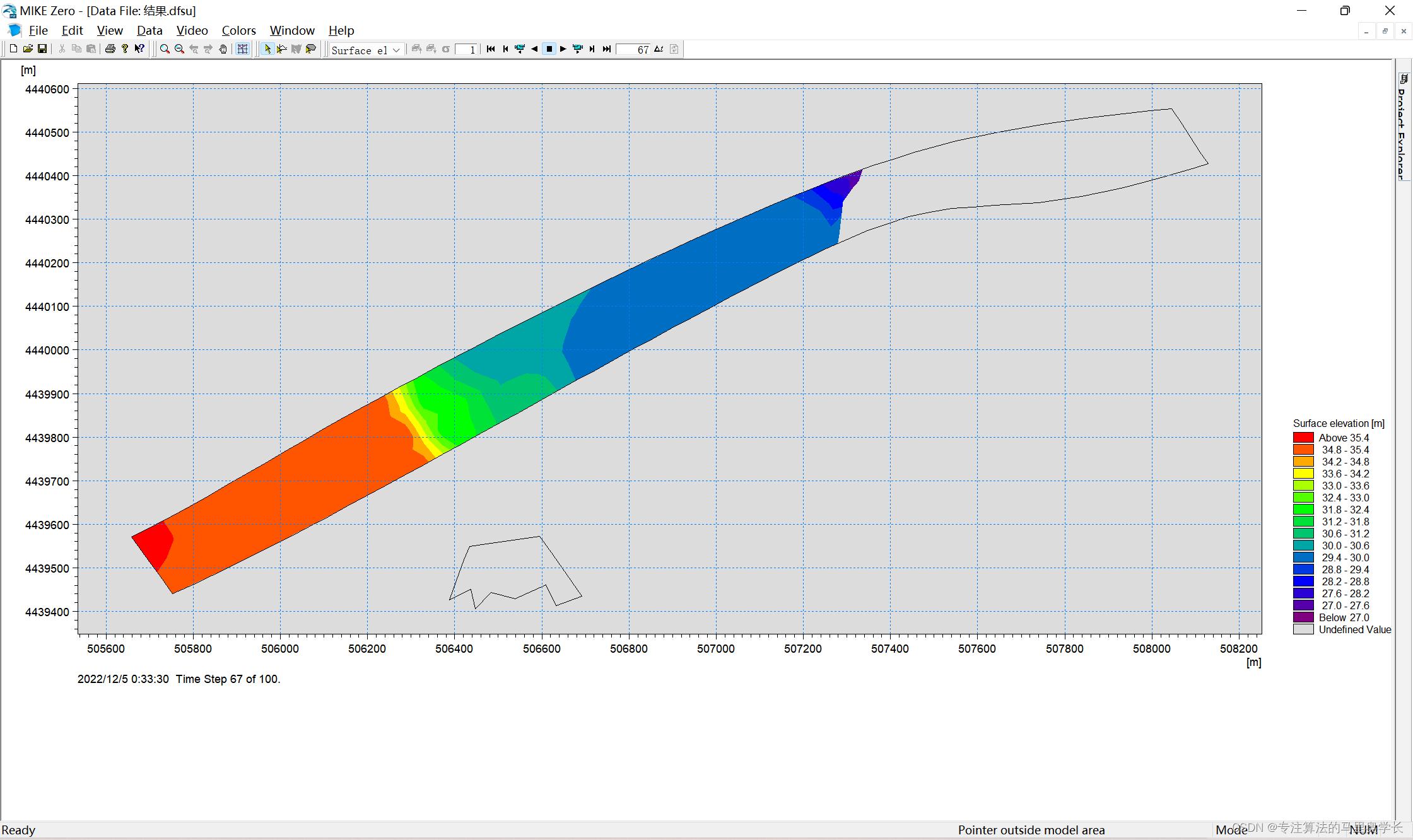Screen dimensions: 1413x840
Task: Open a file with folder icon
Action: (28, 49)
